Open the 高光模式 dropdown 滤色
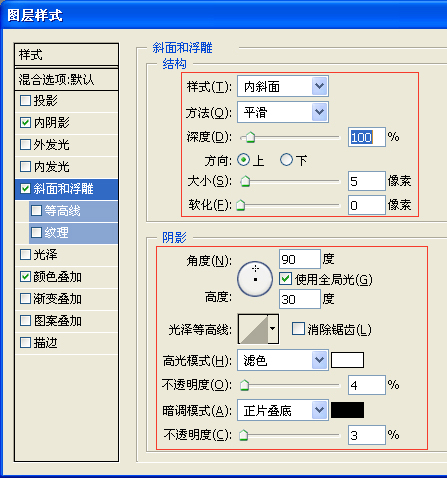Screen dimensions: 447x478 click(x=283, y=360)
